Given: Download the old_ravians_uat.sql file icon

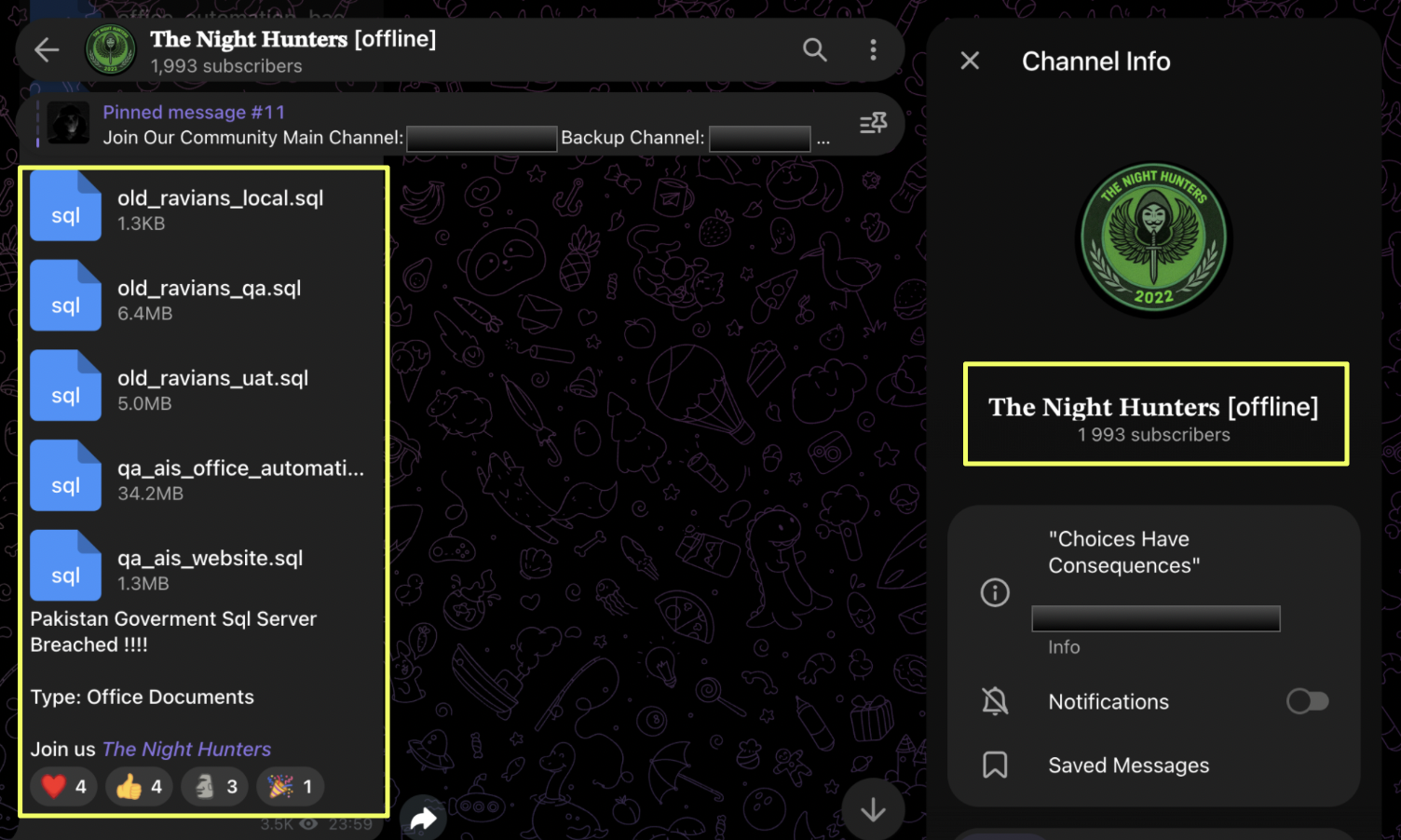Looking at the screenshot, I should pyautogui.click(x=65, y=386).
